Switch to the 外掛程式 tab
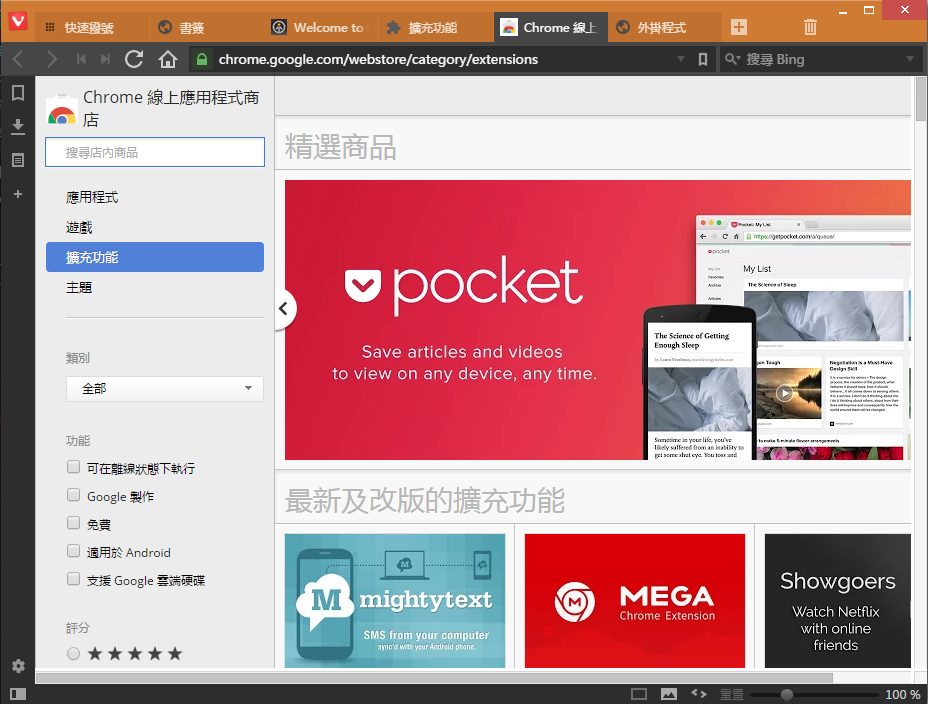The image size is (928, 704). tap(665, 27)
